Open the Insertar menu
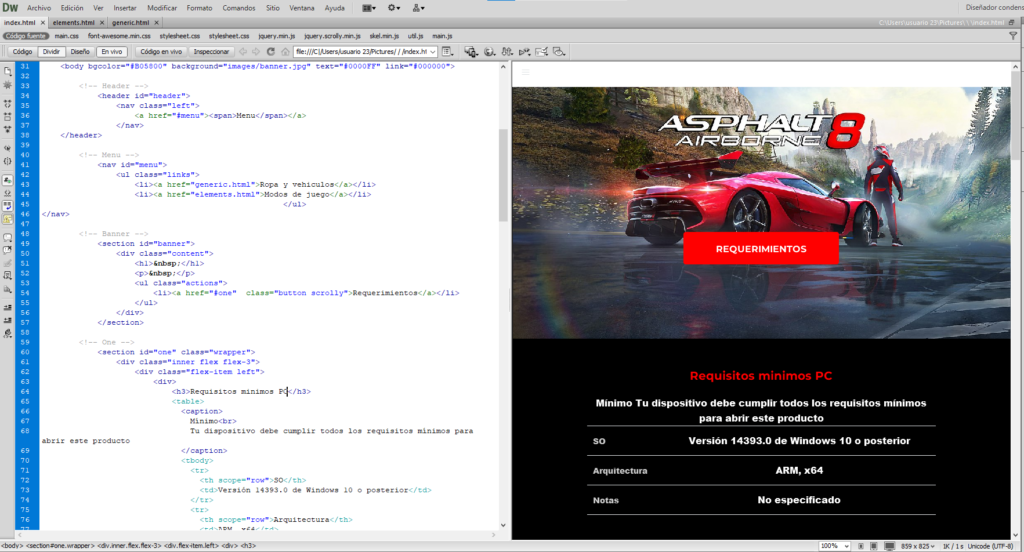Image resolution: width=1024 pixels, height=552 pixels. tap(125, 8)
